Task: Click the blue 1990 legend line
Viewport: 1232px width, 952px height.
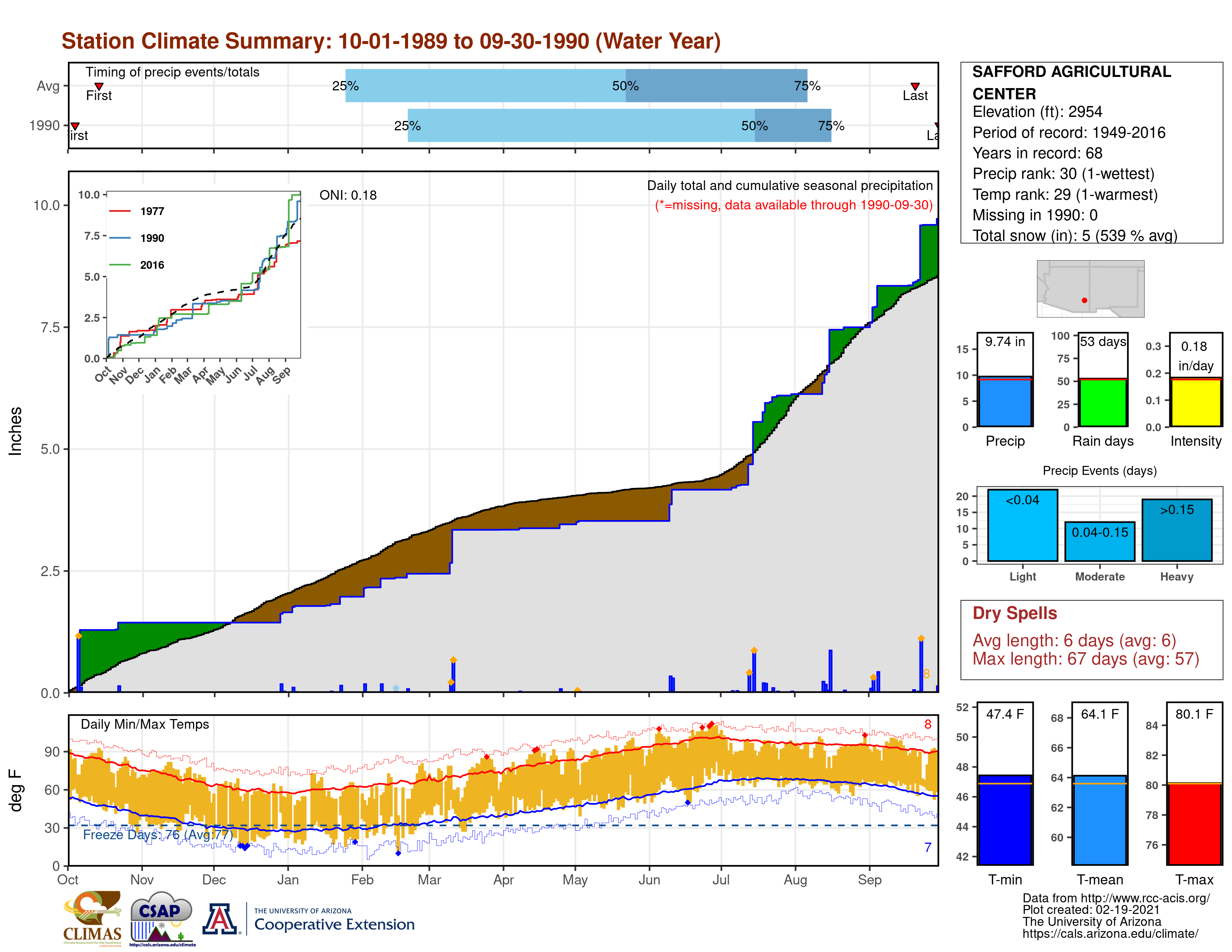Action: (x=119, y=238)
